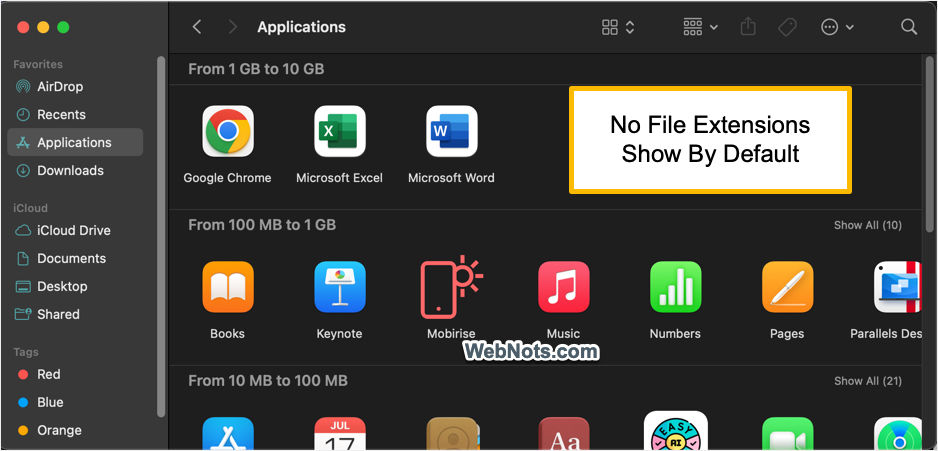
Task: Click the Favorites sidebar heading
Action: (x=38, y=64)
